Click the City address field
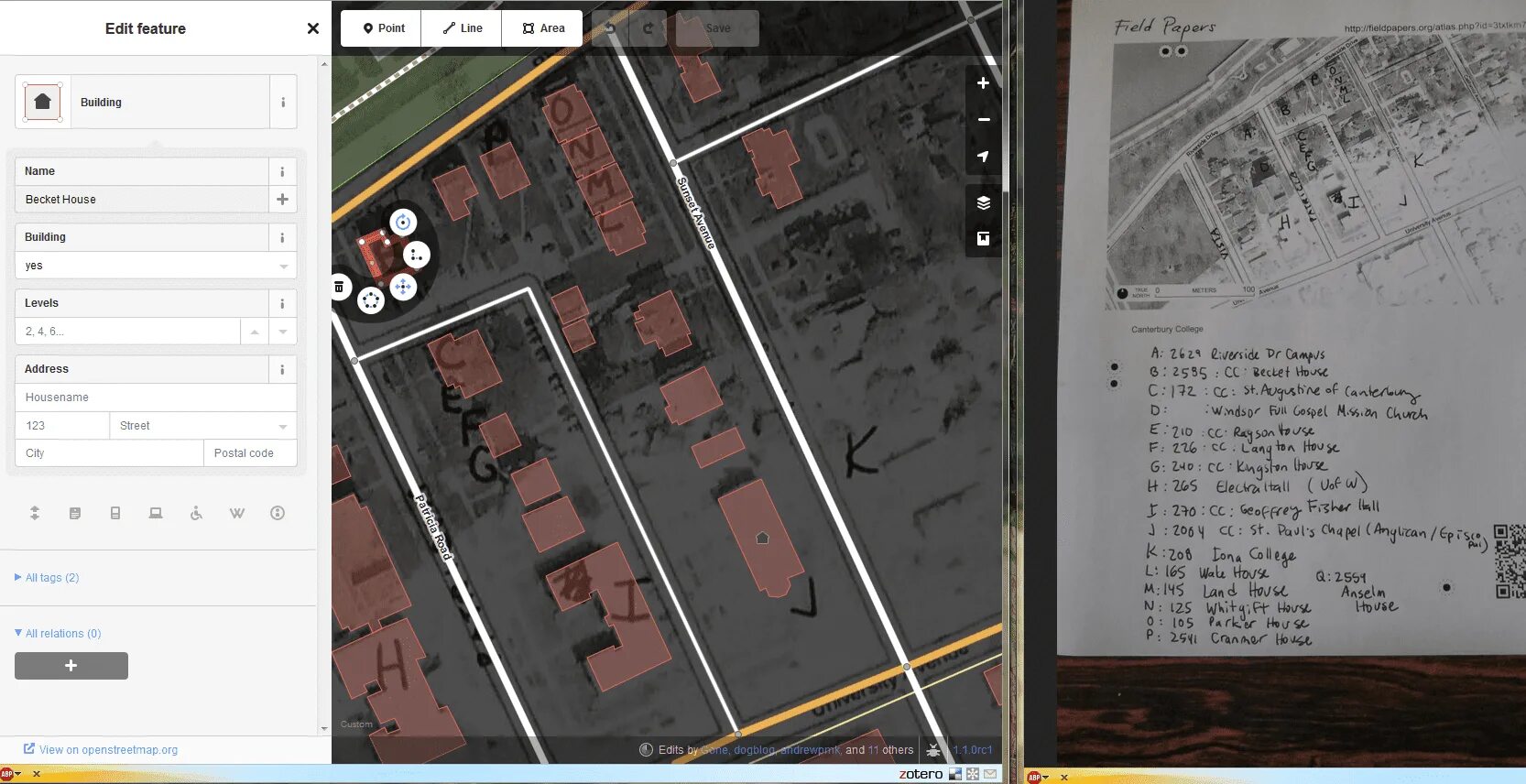Viewport: 1526px width, 784px height. click(x=109, y=453)
